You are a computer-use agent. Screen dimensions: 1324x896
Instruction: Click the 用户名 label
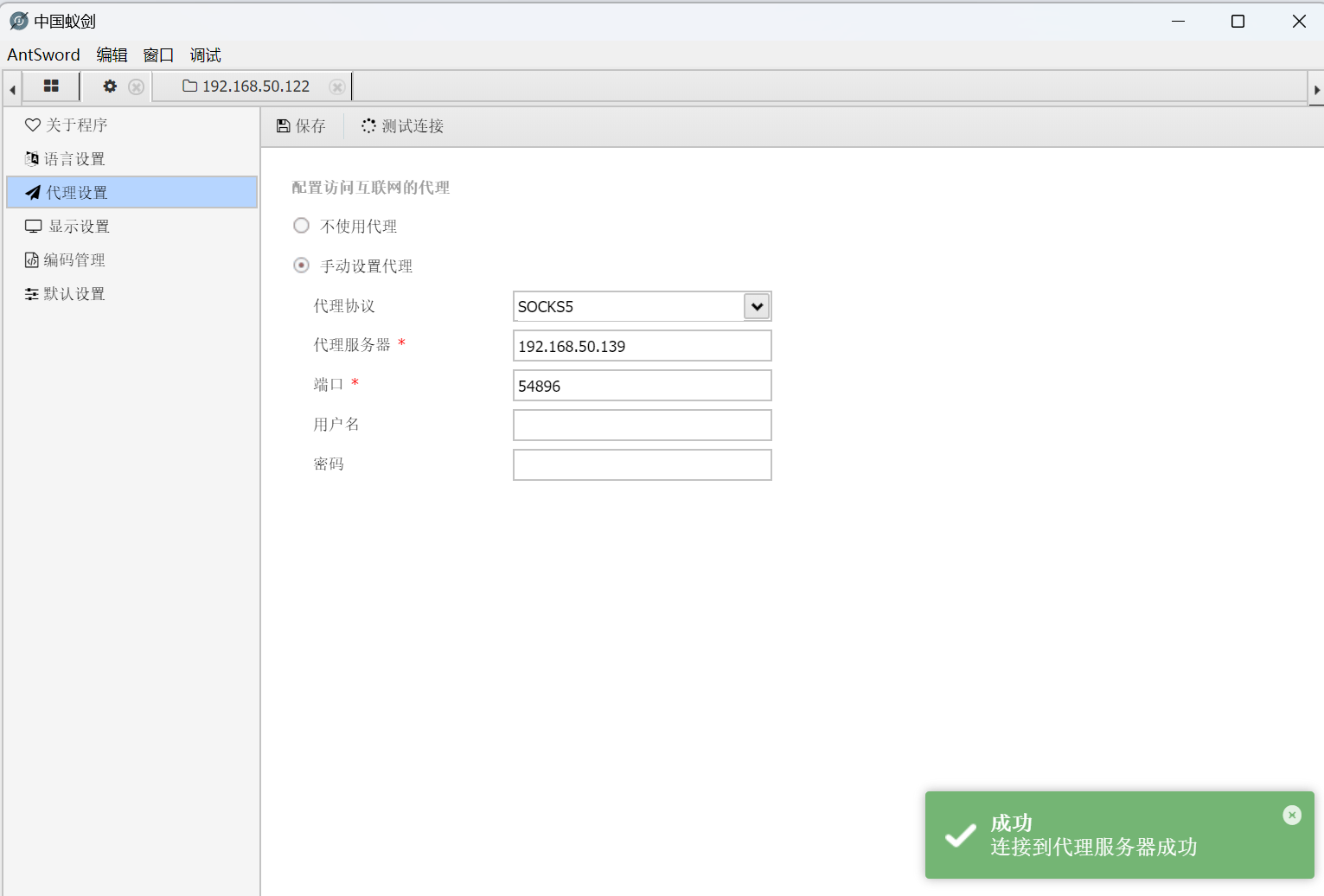point(336,425)
